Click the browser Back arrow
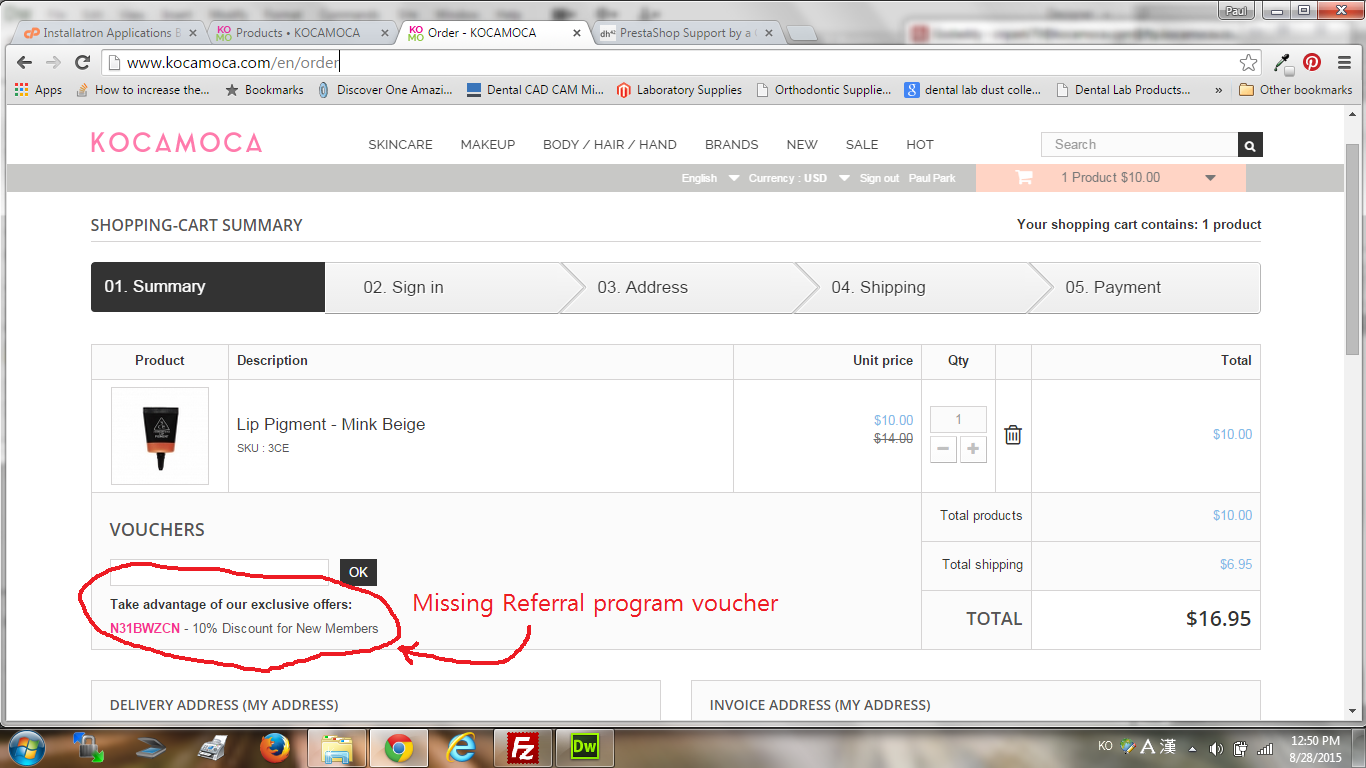The height and width of the screenshot is (768, 1366). pos(25,62)
